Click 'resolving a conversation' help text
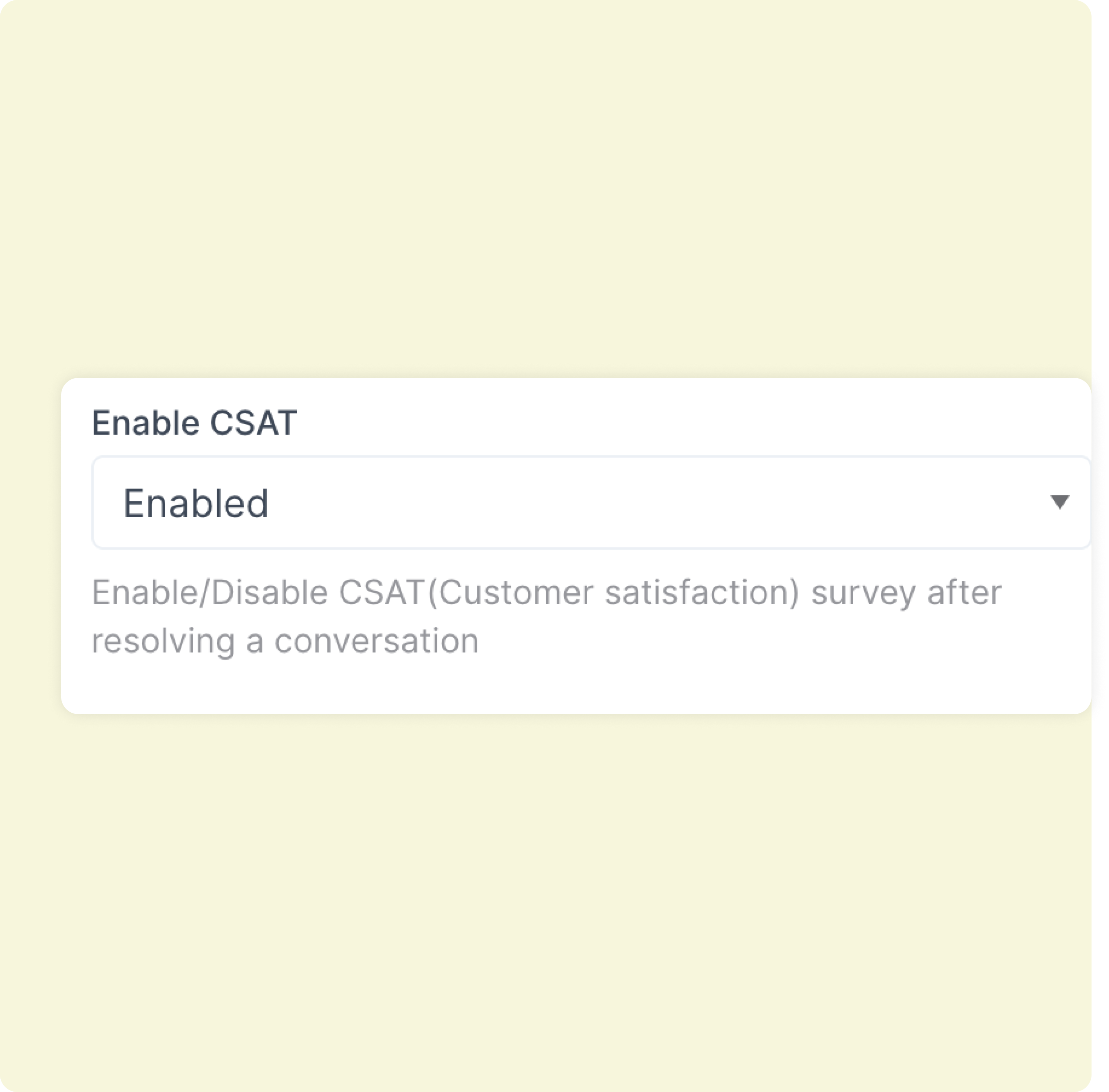The width and height of the screenshot is (1109, 1092). tap(285, 641)
